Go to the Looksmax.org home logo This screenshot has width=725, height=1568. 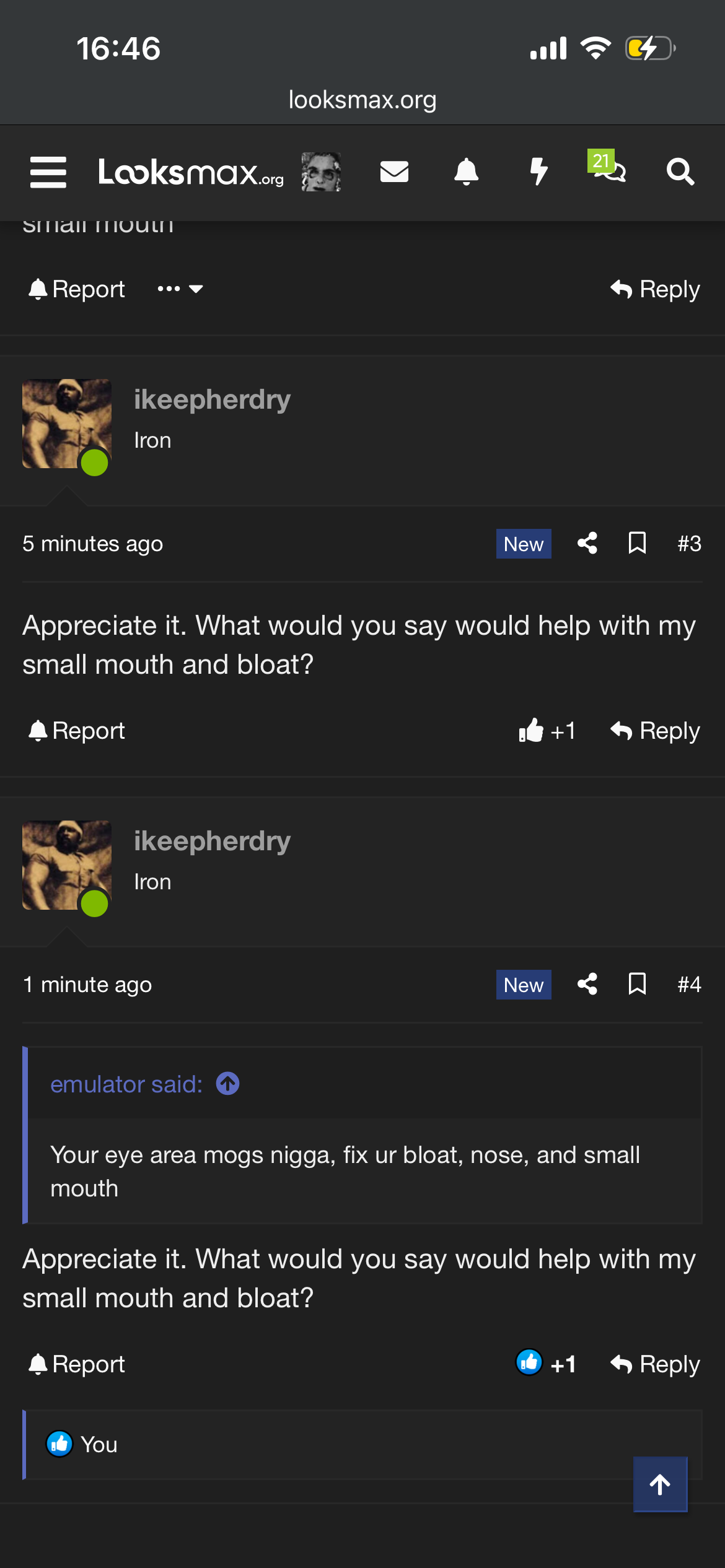(191, 172)
